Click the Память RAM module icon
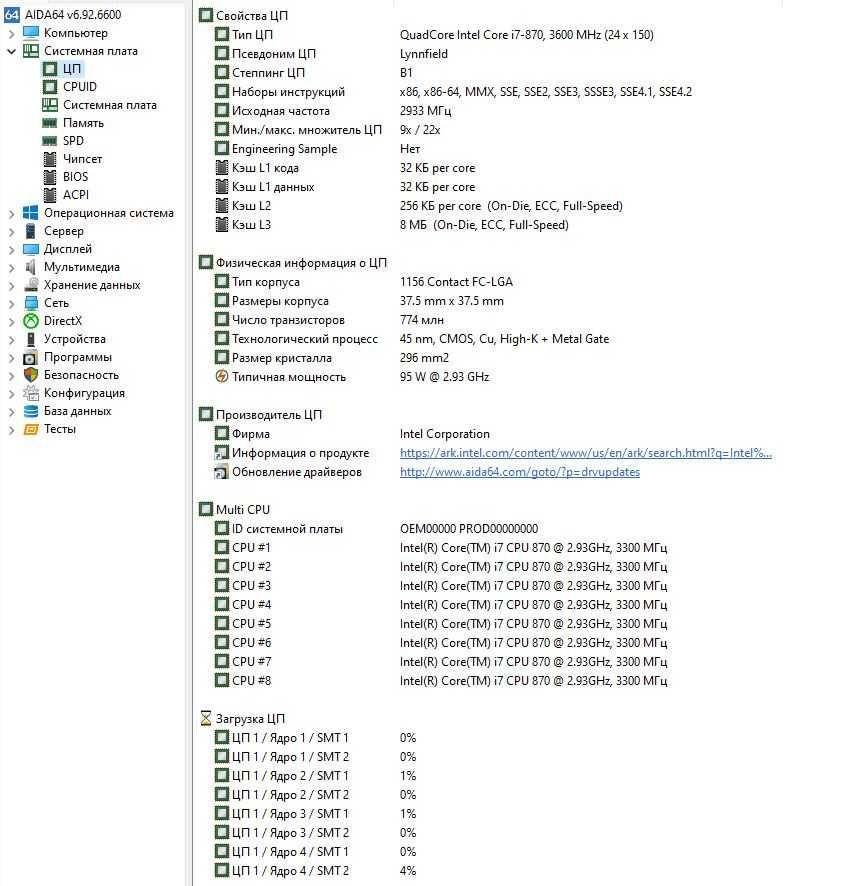This screenshot has width=841, height=886. (x=50, y=123)
